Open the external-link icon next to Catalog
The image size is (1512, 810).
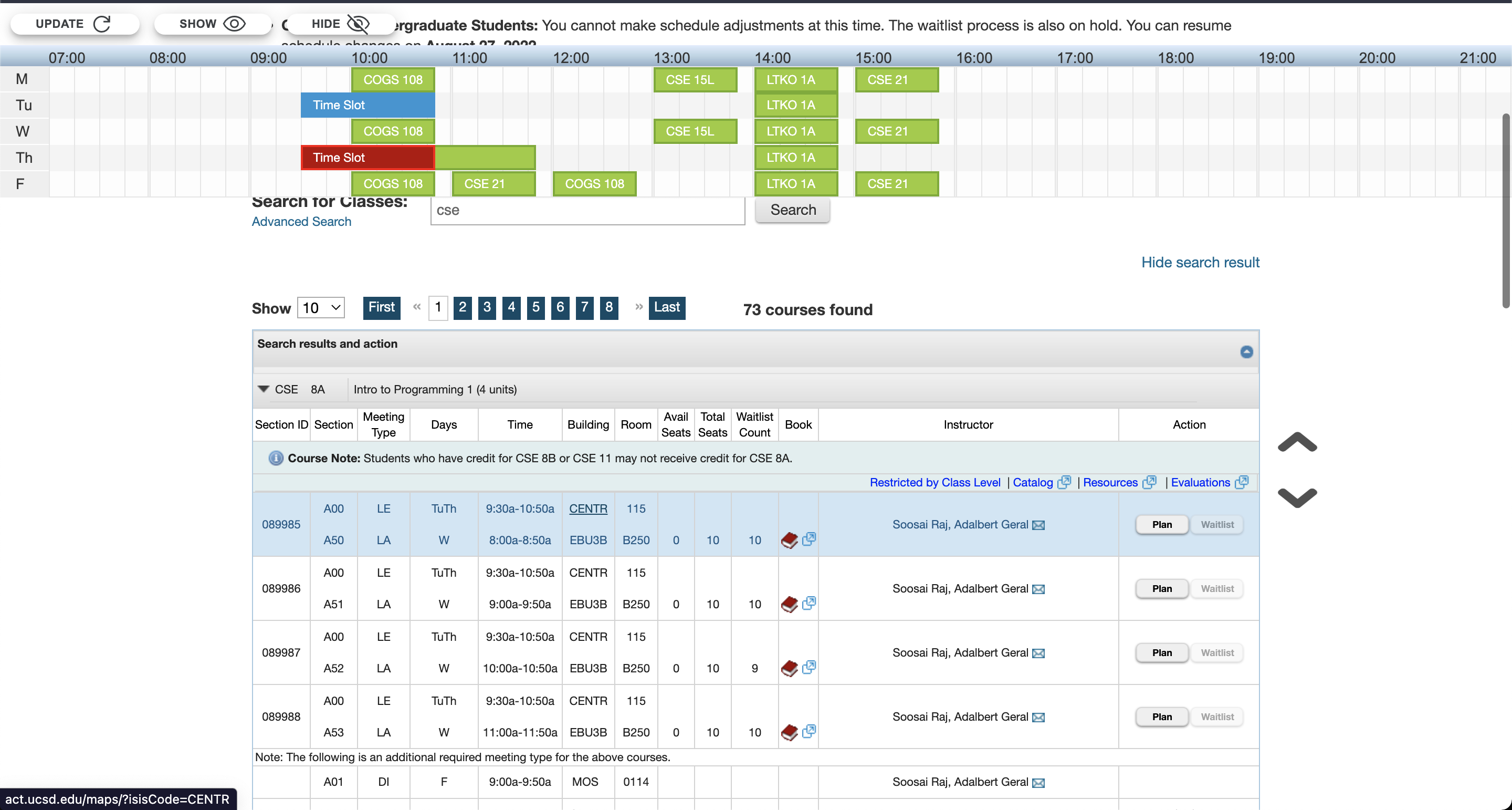click(1064, 482)
